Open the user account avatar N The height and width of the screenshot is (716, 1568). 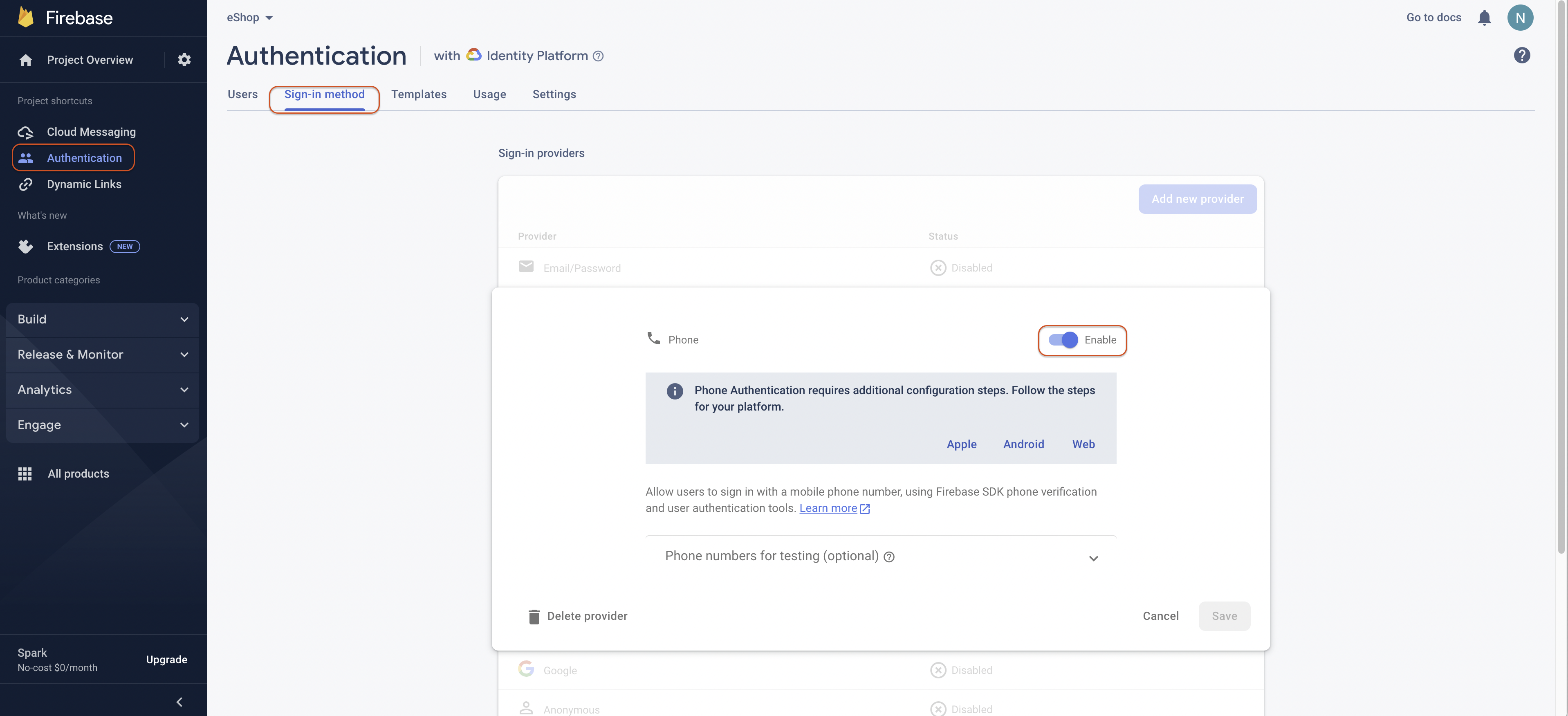click(1520, 18)
